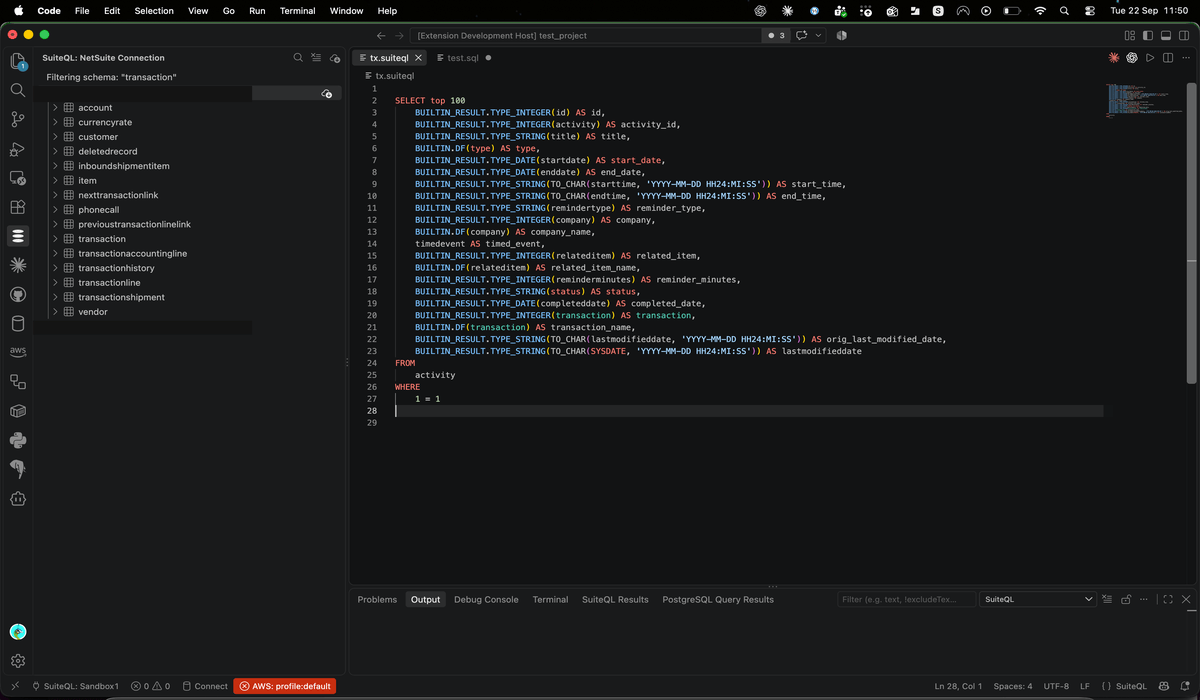This screenshot has height=700, width=1200.
Task: Maximize the bottom panel size
Action: 1167,599
